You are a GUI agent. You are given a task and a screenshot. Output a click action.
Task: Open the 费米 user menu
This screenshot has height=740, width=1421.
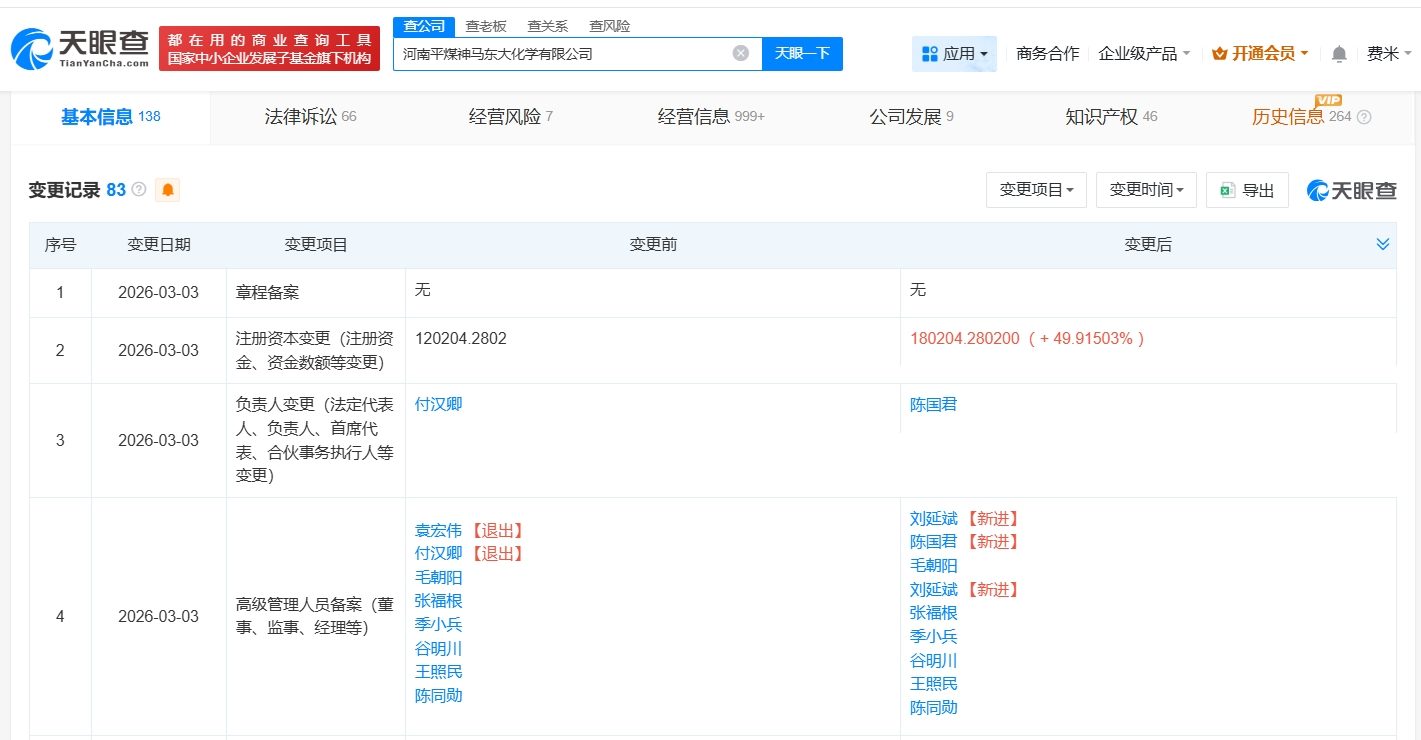coord(1388,54)
